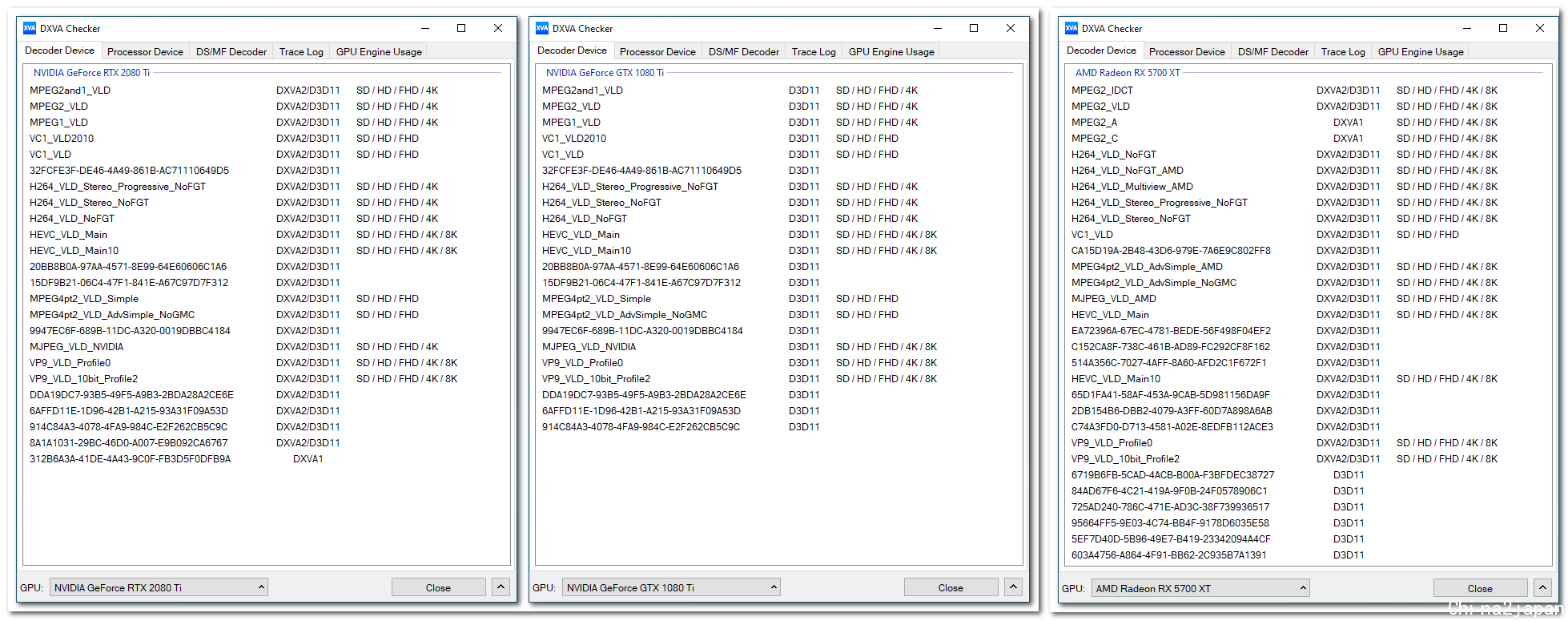Maximize the RTX 2080 Ti DXVA Checker window
Image resolution: width=1568 pixels, height=621 pixels.
click(x=461, y=28)
